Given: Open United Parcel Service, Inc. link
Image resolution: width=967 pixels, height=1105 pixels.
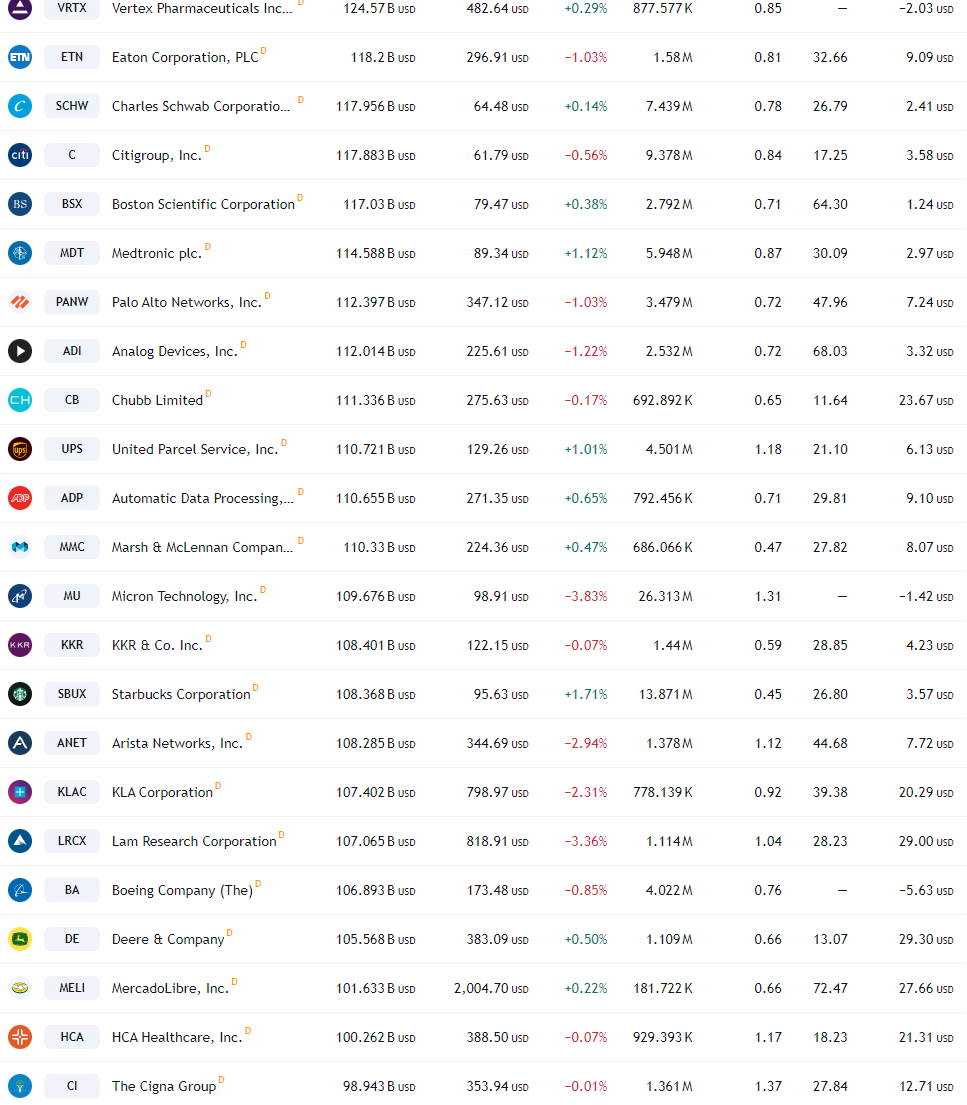Looking at the screenshot, I should (195, 450).
